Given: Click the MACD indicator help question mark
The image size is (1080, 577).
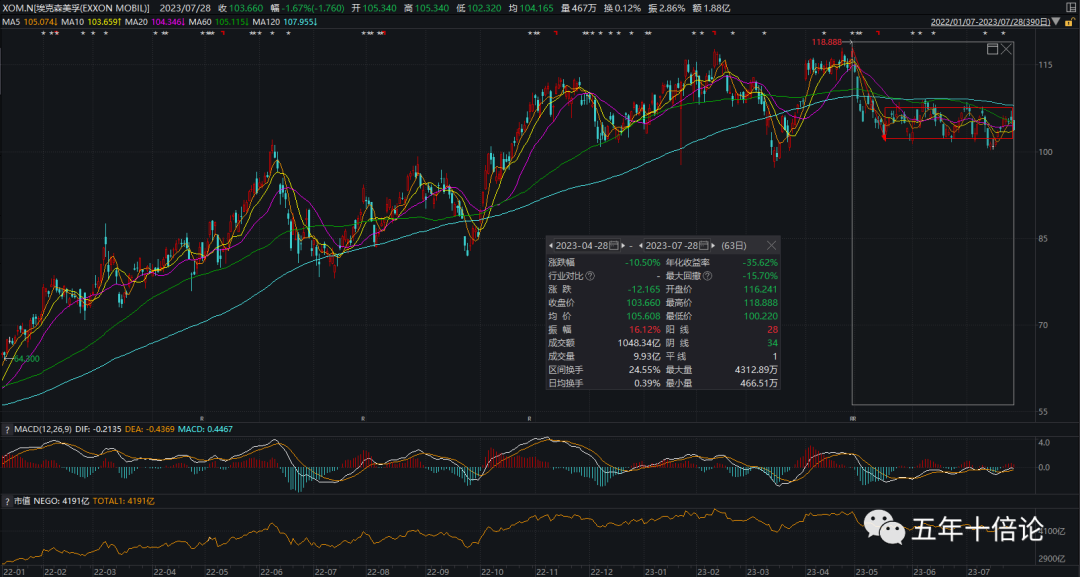Looking at the screenshot, I should point(6,429).
